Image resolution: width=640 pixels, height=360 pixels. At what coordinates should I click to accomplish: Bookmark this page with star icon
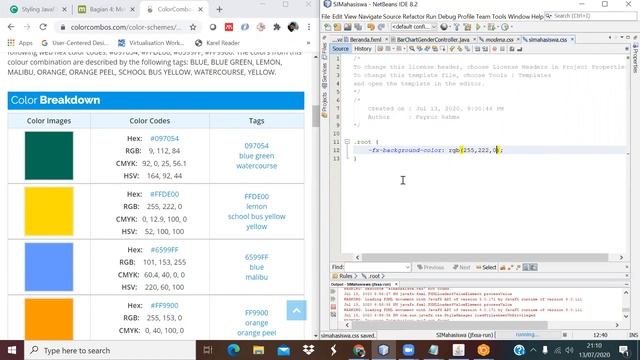coord(193,27)
